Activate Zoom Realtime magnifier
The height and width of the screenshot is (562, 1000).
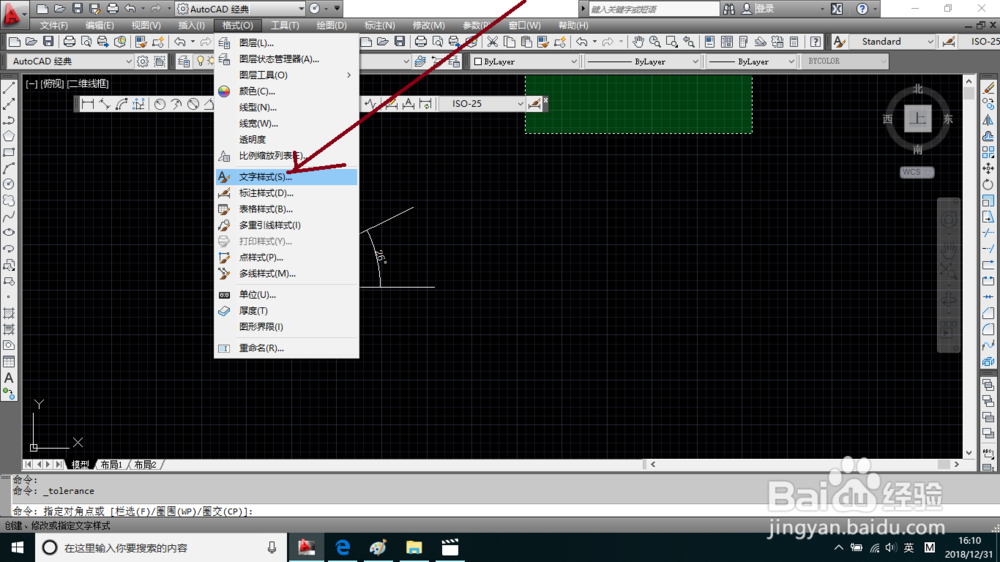pyautogui.click(x=655, y=42)
